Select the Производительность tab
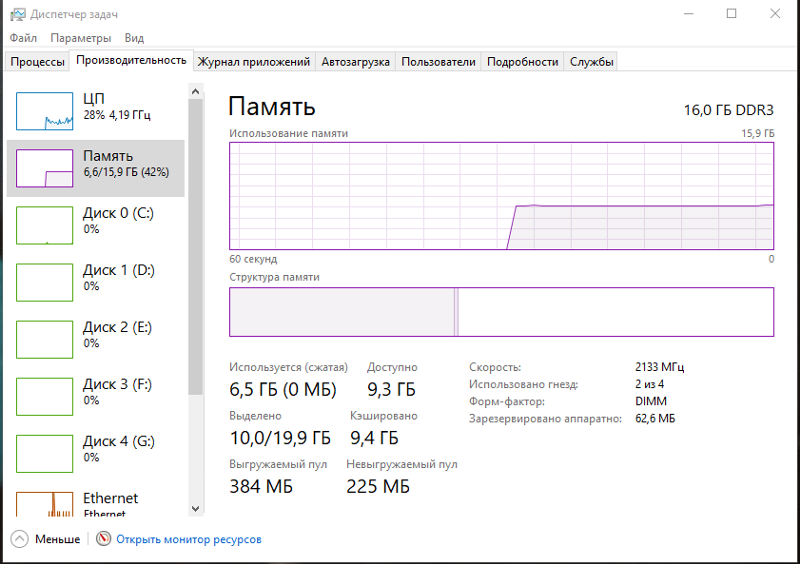 tap(131, 60)
